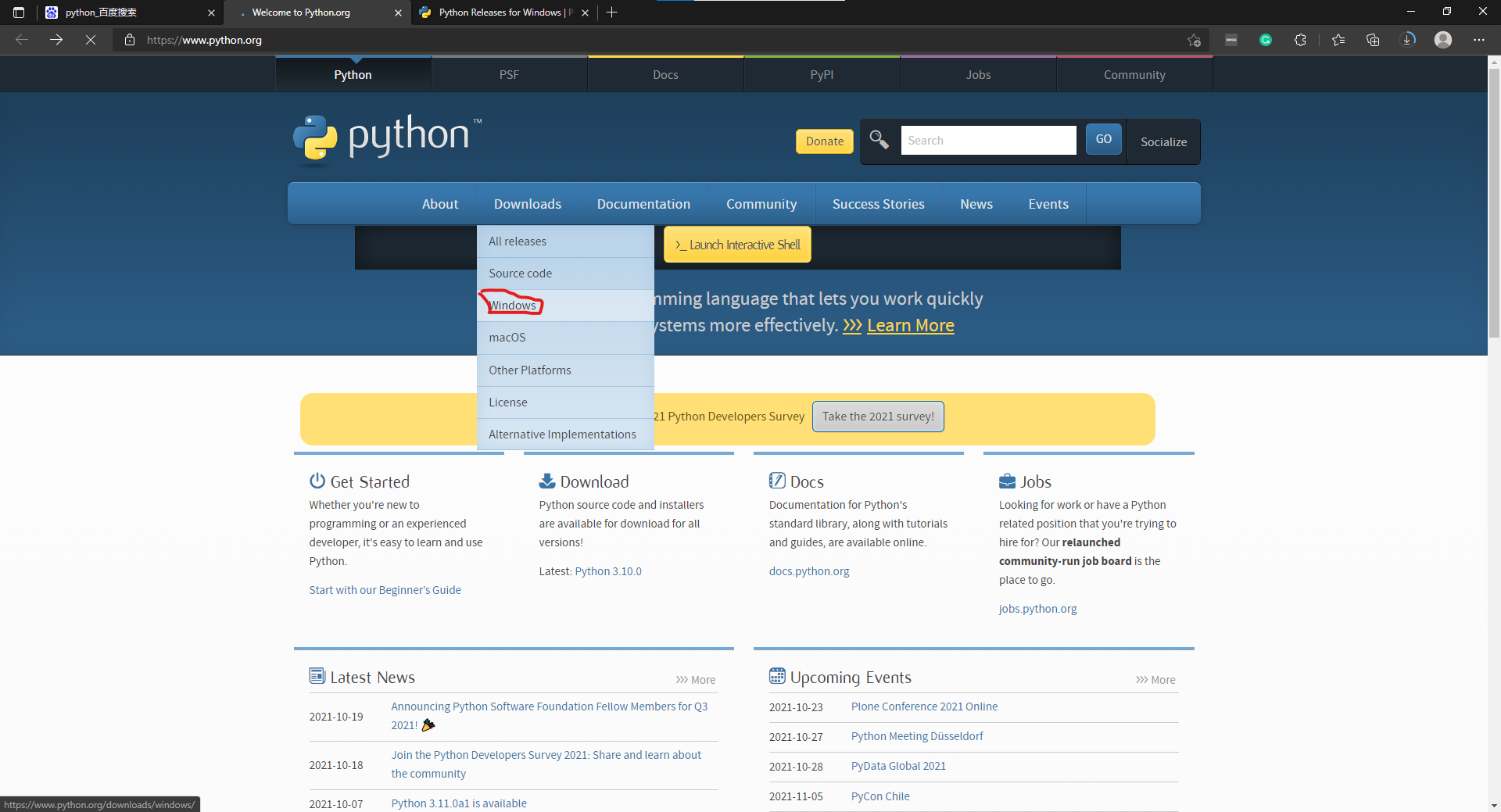1501x812 pixels.
Task: Close the Python Releases for Windows tab
Action: coord(585,13)
